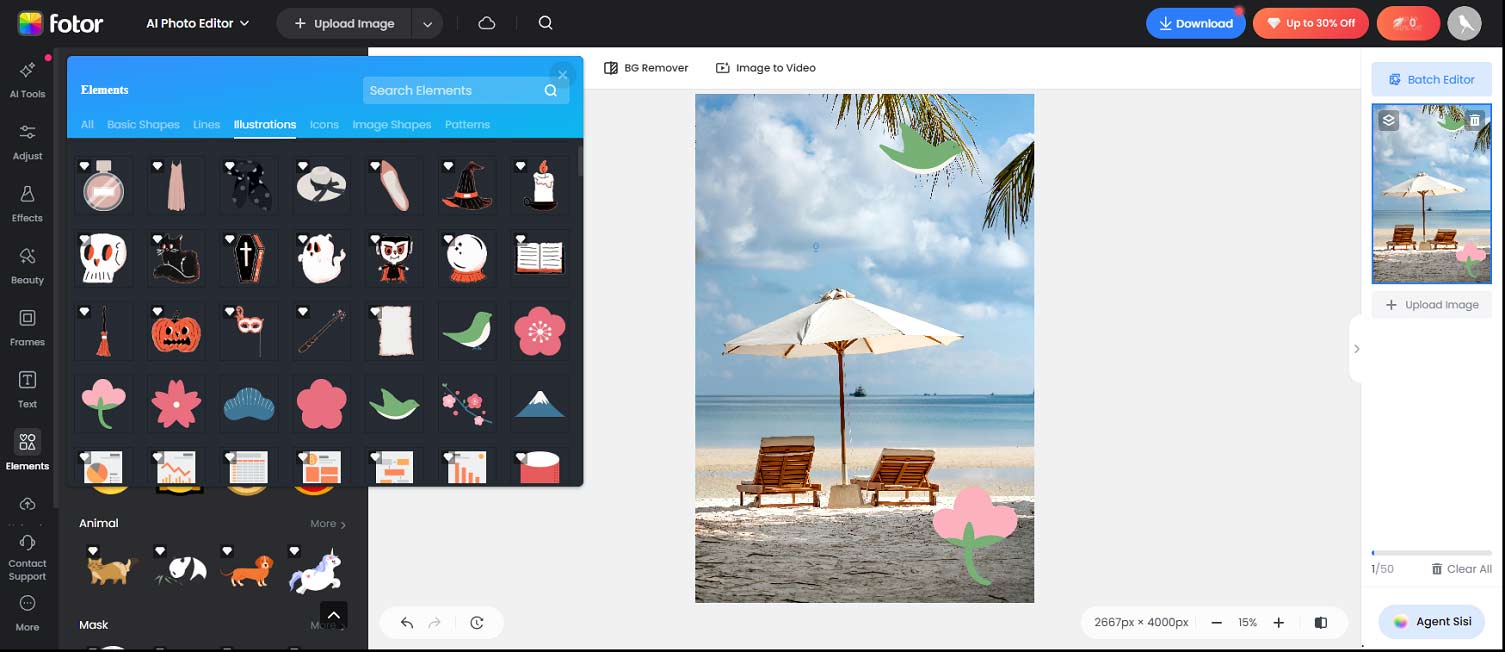This screenshot has height=652, width=1505.
Task: Undo the last edit
Action: (405, 622)
